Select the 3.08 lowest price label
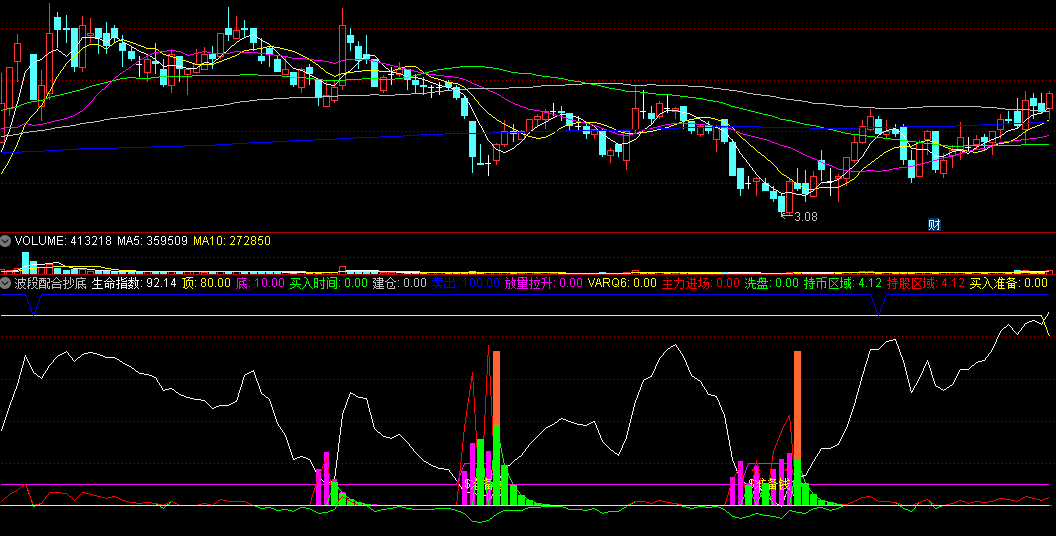Image resolution: width=1056 pixels, height=536 pixels. [805, 217]
